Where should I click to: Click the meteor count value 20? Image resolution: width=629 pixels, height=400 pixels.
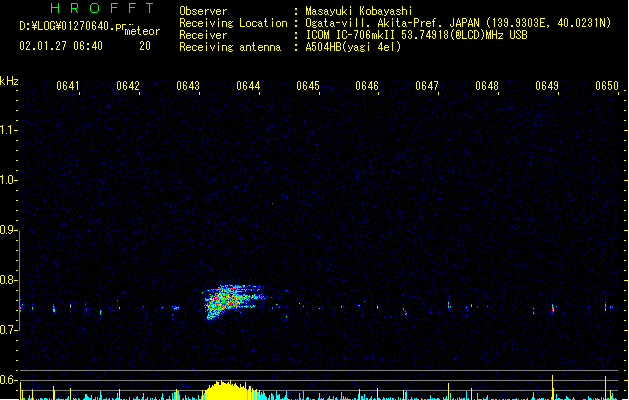[x=145, y=46]
